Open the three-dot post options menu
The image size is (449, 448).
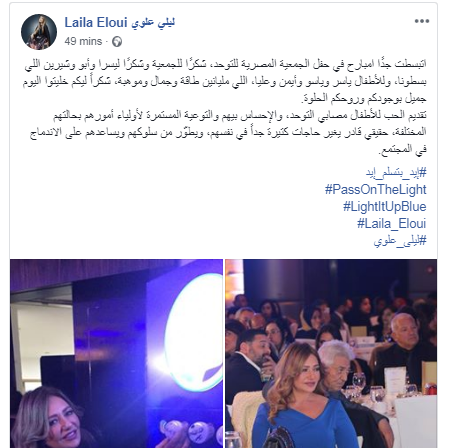tap(422, 21)
